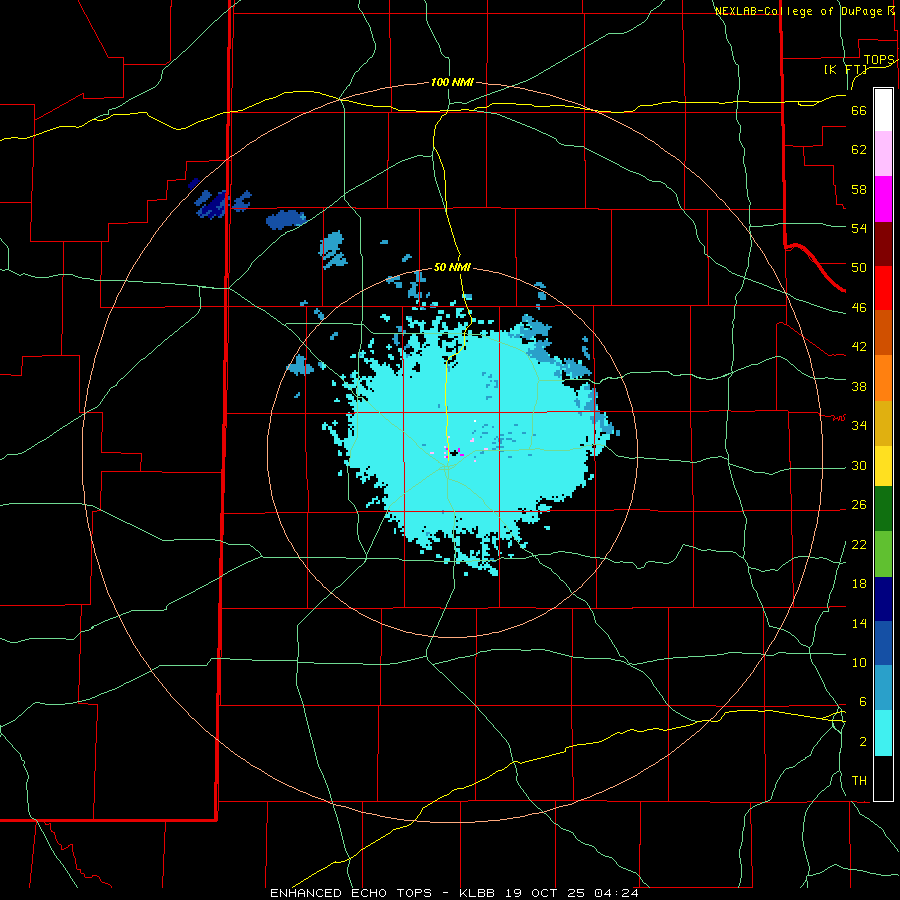Click the "100 NMI" range ring label
The width and height of the screenshot is (900, 900).
point(452,82)
